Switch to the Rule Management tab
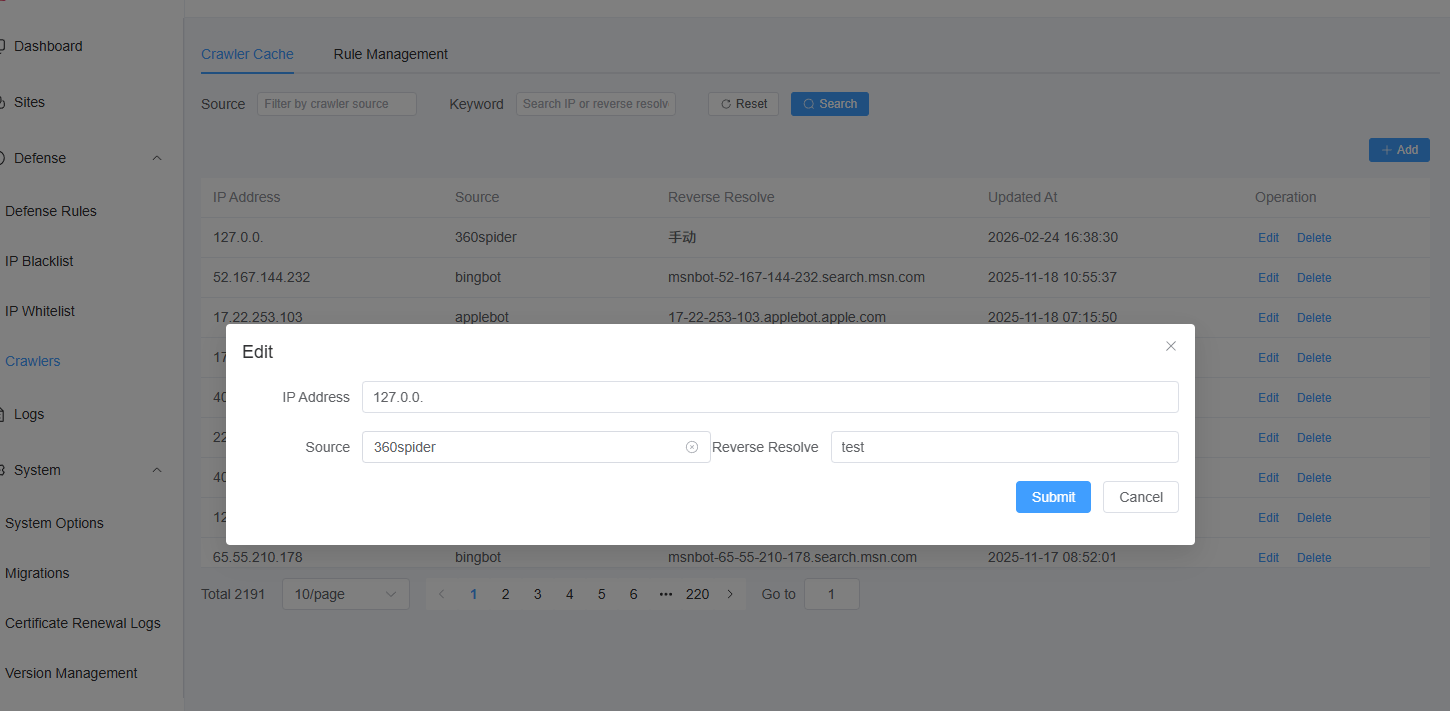Image resolution: width=1450 pixels, height=711 pixels. tap(390, 54)
